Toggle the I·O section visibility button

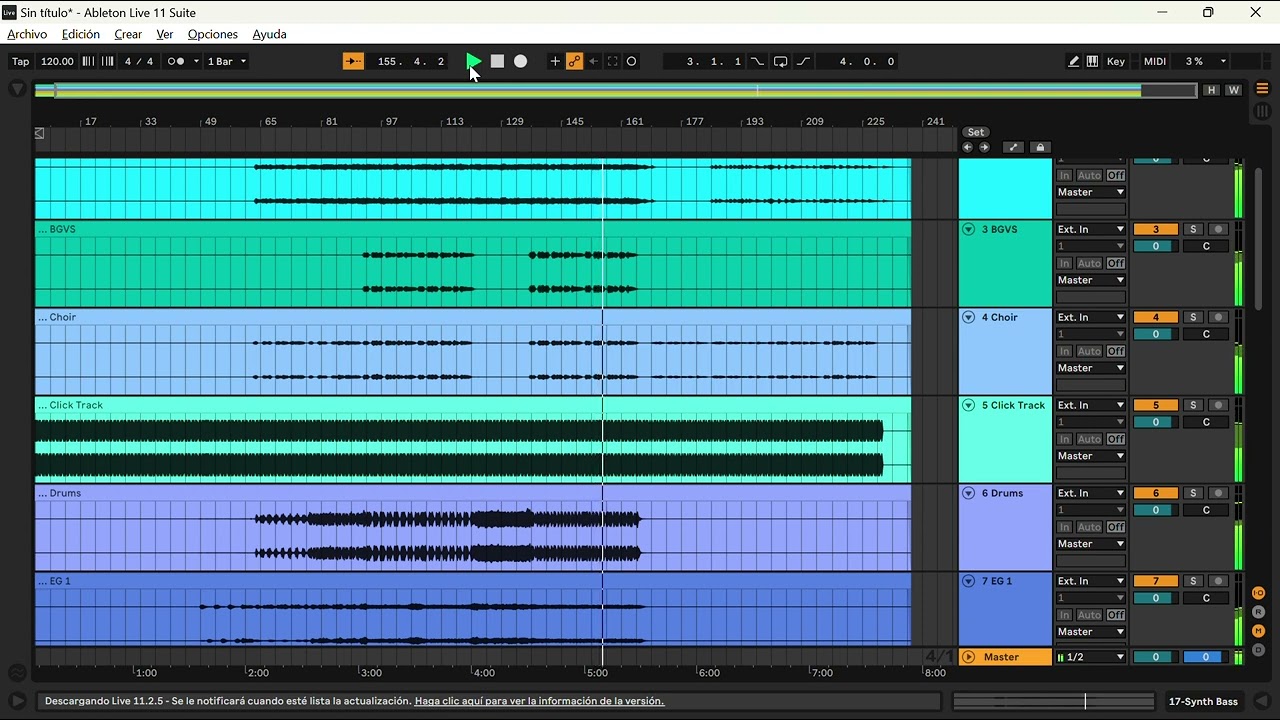[x=1259, y=593]
